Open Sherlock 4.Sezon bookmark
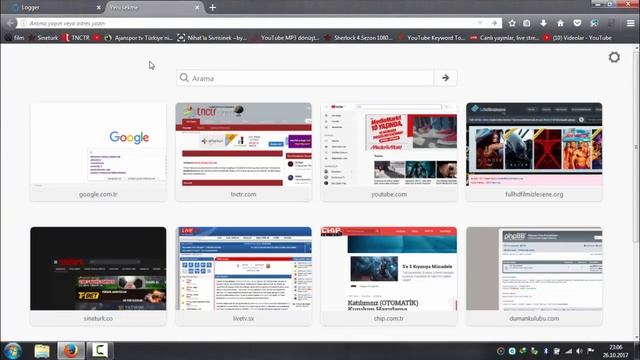This screenshot has width=640, height=360. click(x=358, y=38)
